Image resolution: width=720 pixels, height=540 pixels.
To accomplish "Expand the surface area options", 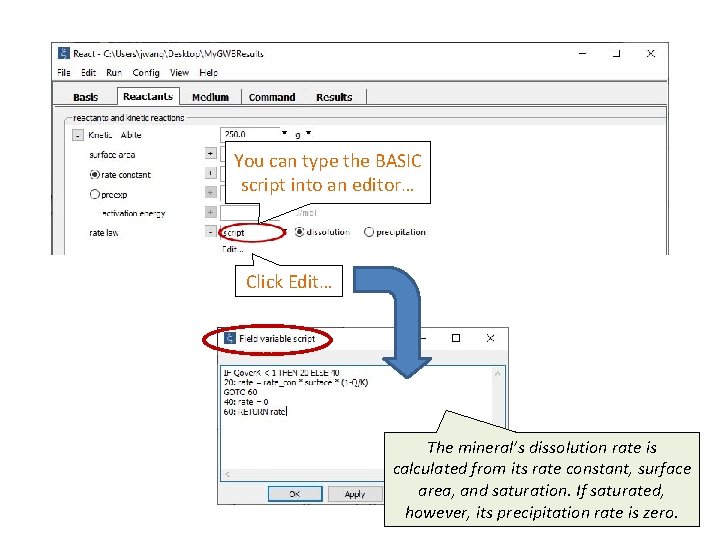I will pos(210,153).
